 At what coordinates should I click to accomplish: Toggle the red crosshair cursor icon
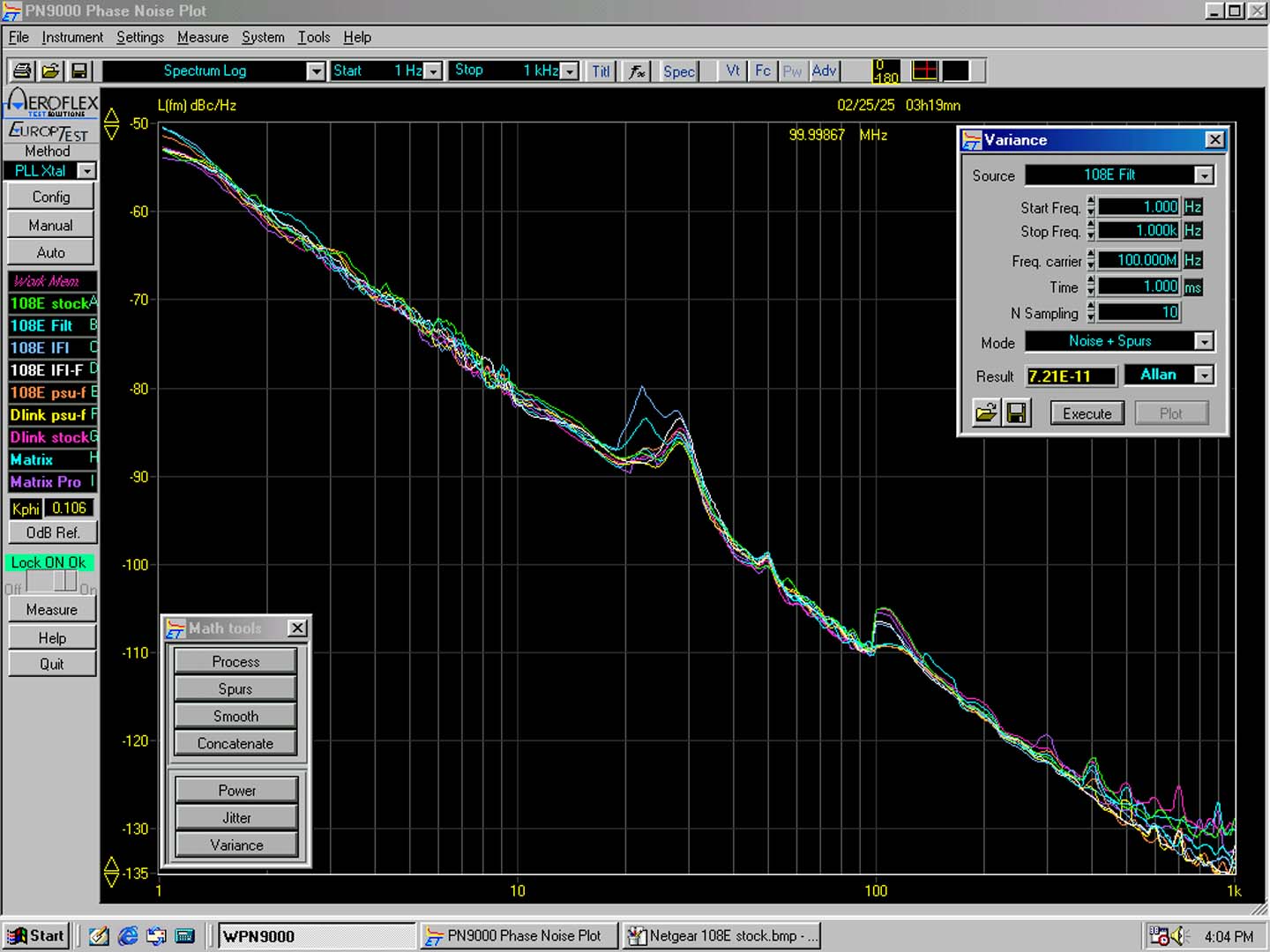[x=924, y=71]
